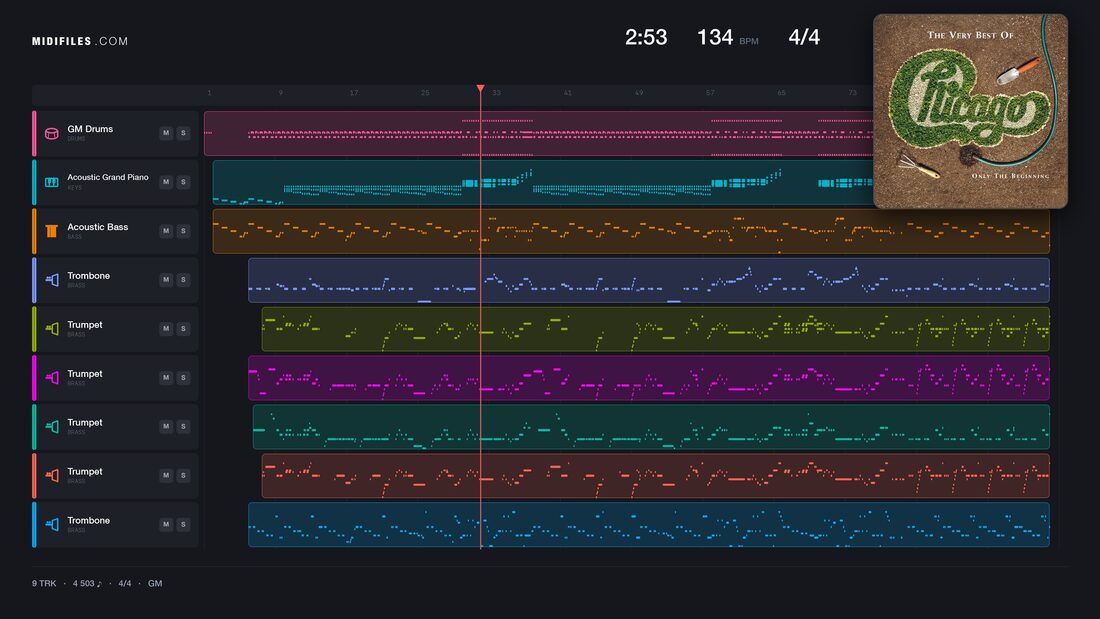Select the lavender Trombone track name

88,276
